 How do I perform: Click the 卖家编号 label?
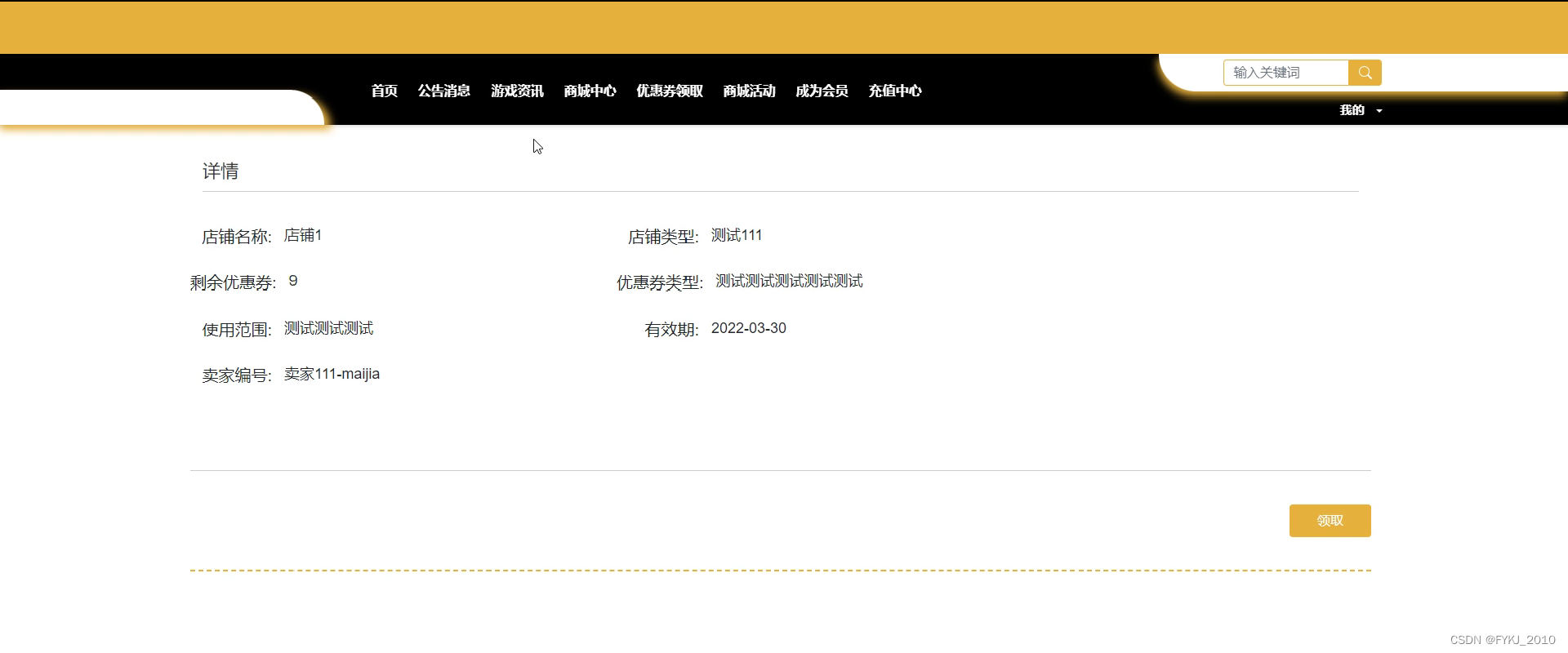click(x=237, y=375)
